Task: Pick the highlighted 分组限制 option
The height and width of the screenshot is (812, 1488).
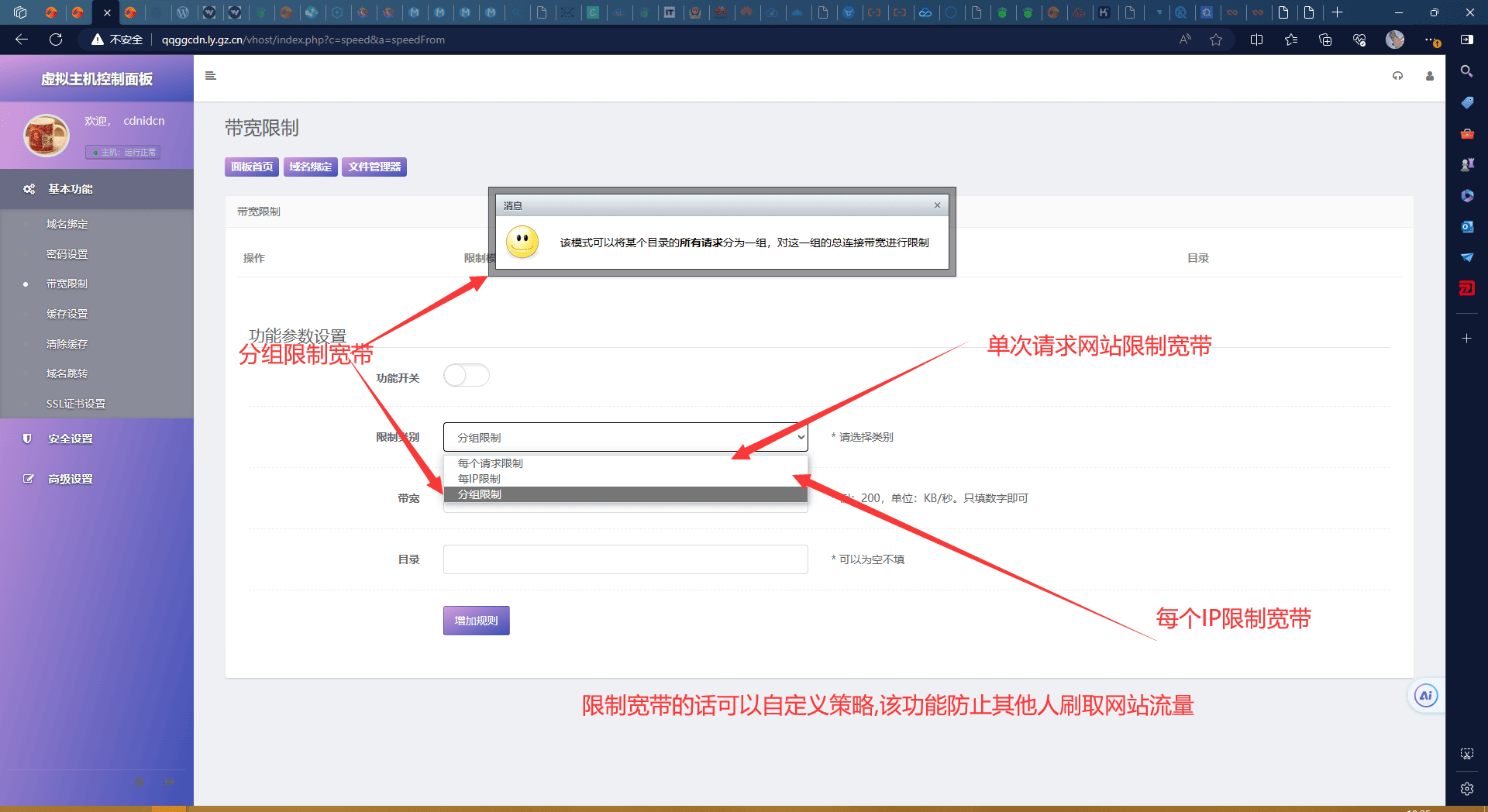Action: (x=480, y=494)
